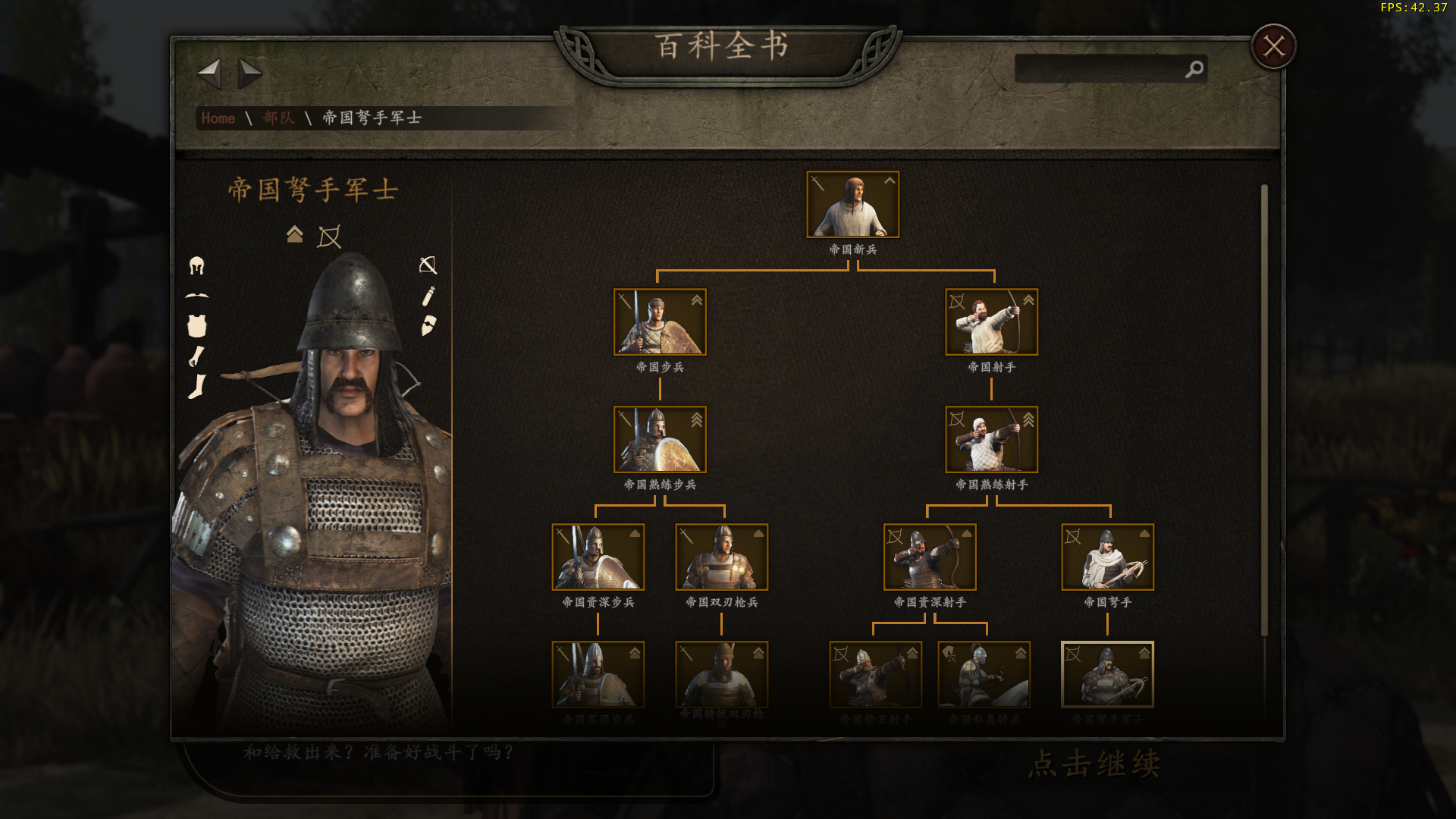Viewport: 1456px width, 819px height.
Task: Click the crossbow weapon slot icon
Action: [x=428, y=265]
